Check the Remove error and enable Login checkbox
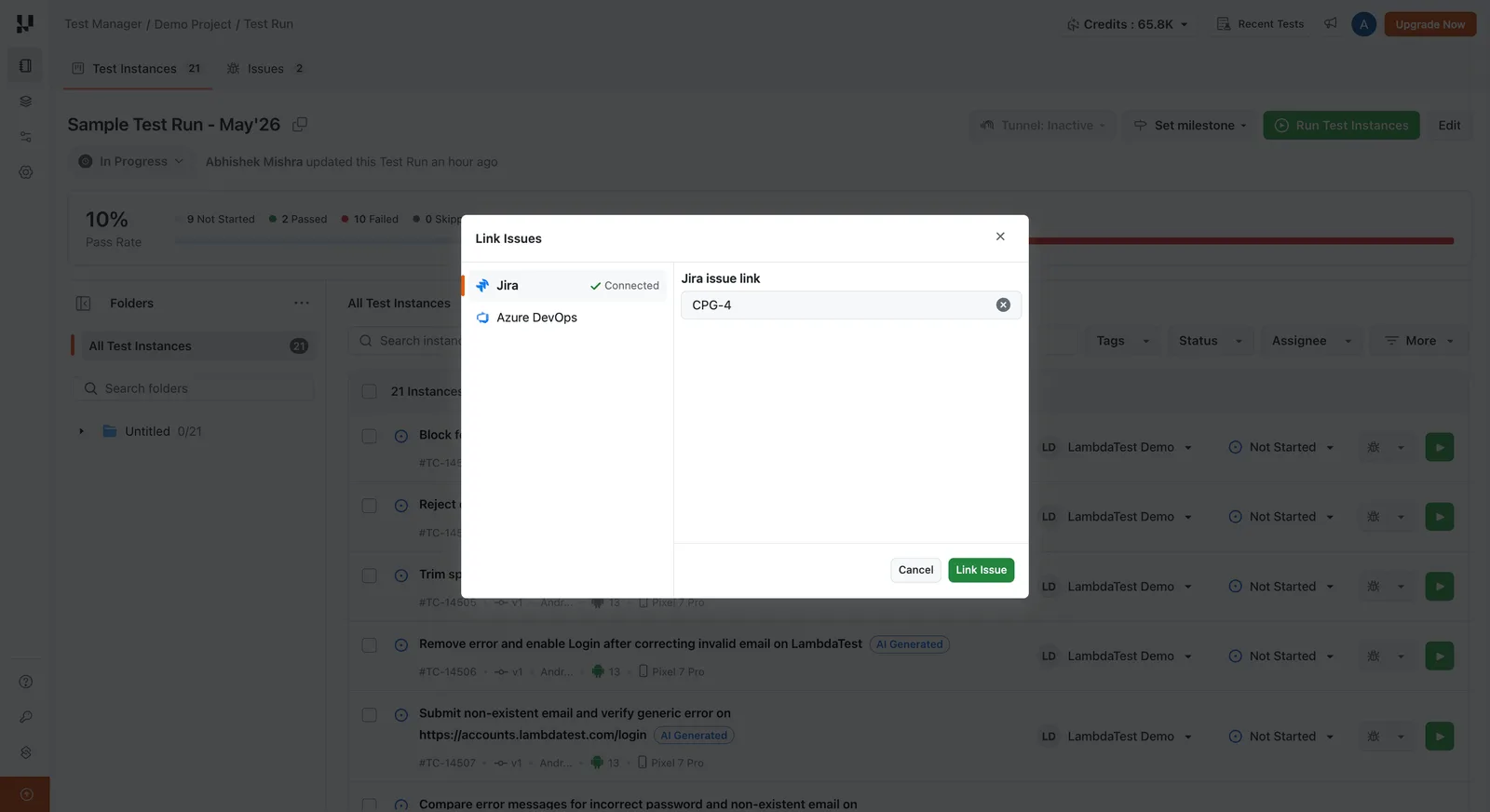 point(369,645)
